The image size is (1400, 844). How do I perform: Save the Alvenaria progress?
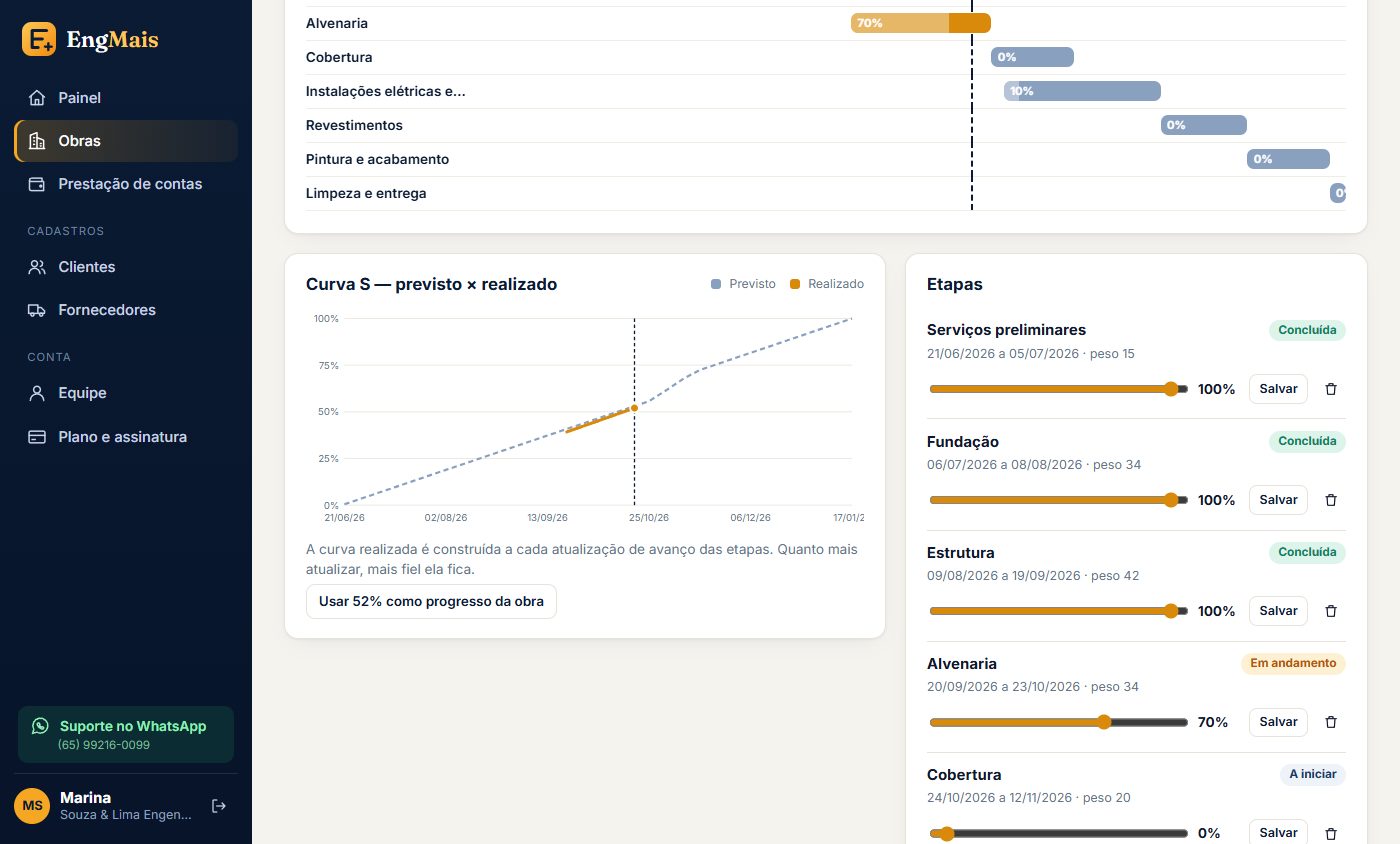[1278, 722]
